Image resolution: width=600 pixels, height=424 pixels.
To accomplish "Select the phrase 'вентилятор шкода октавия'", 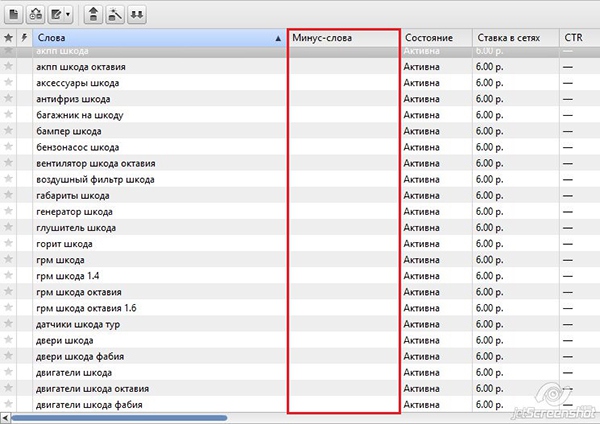I will (96, 163).
